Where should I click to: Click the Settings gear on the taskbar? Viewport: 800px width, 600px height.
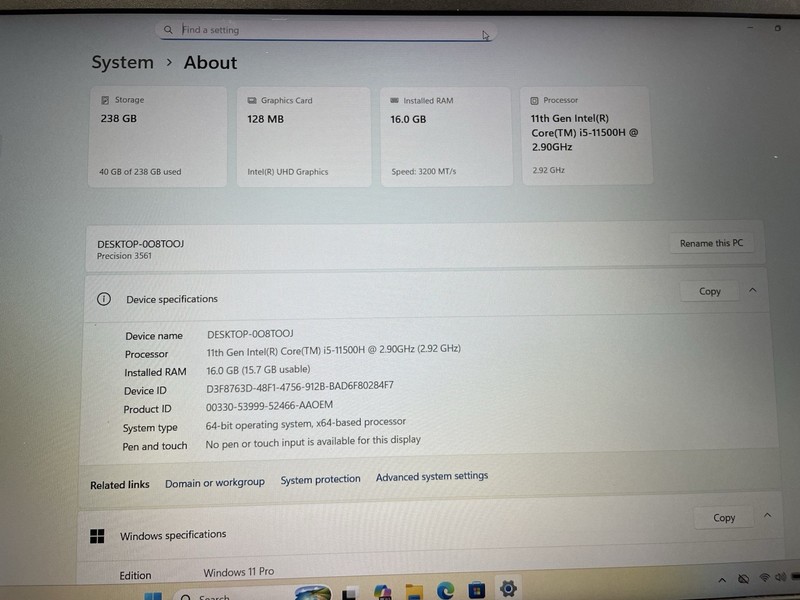(x=508, y=588)
